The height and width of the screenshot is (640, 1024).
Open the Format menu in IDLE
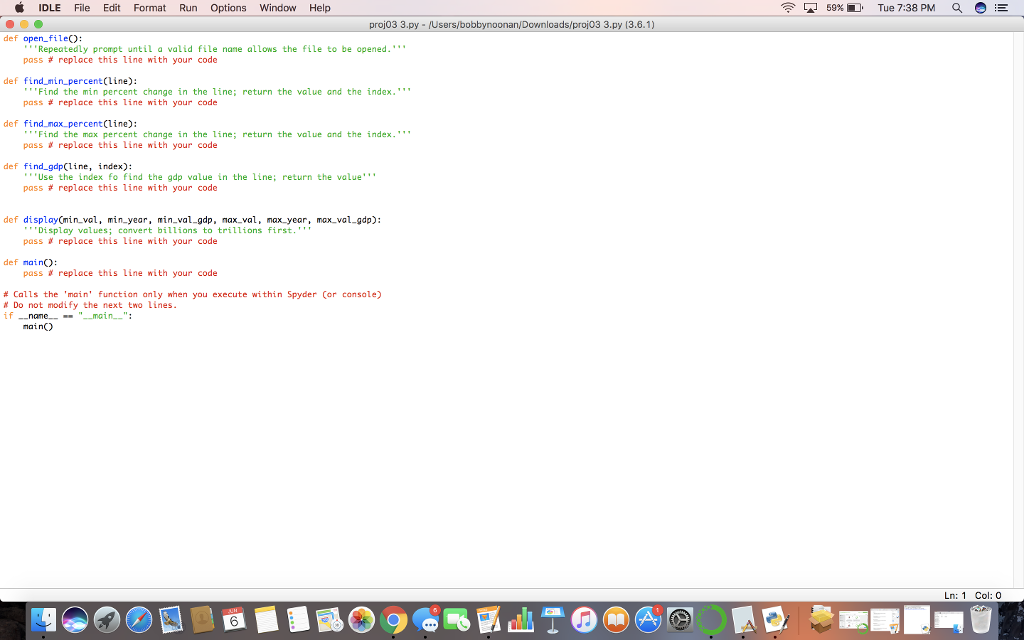(x=149, y=7)
